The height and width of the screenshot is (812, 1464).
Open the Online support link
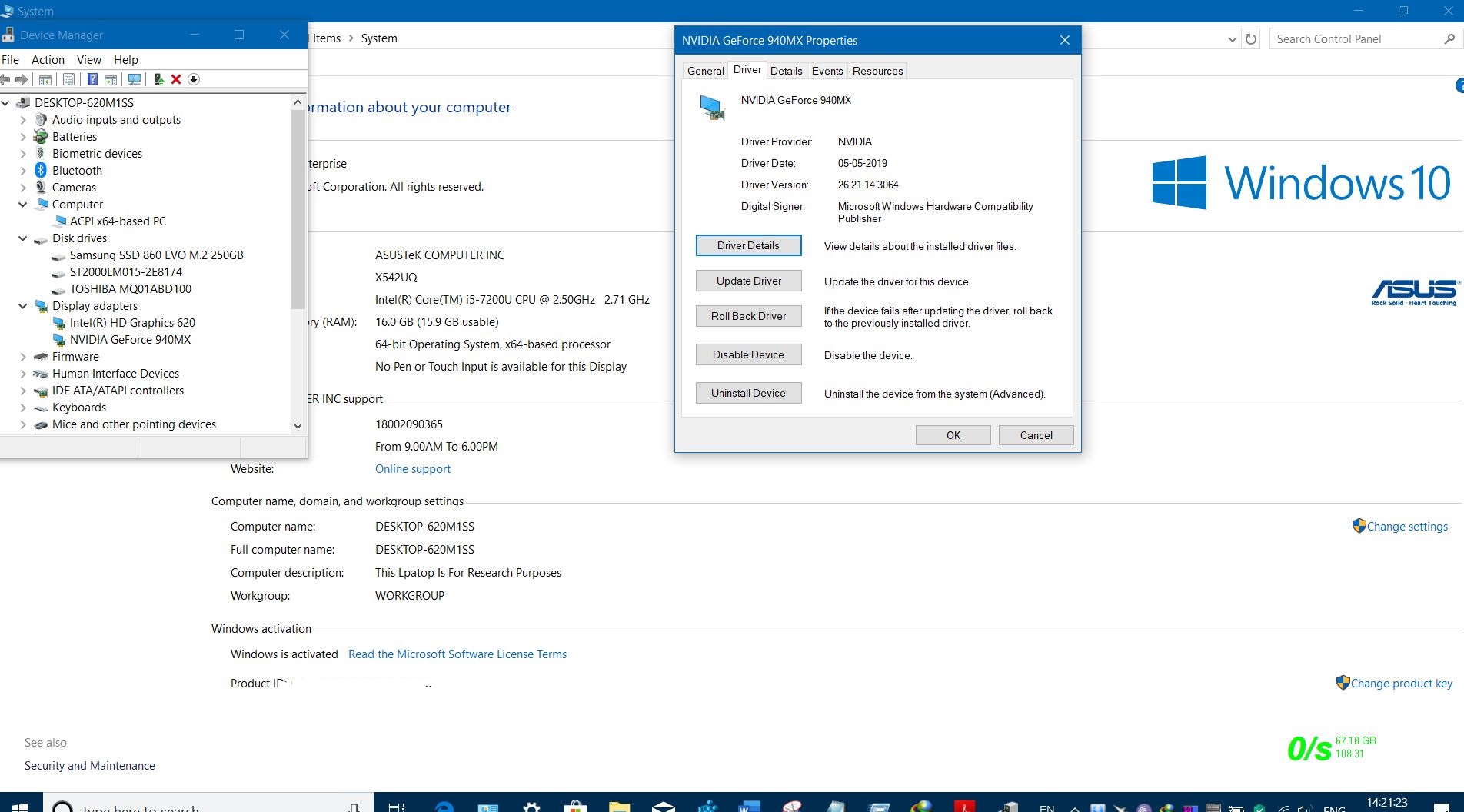click(x=413, y=469)
